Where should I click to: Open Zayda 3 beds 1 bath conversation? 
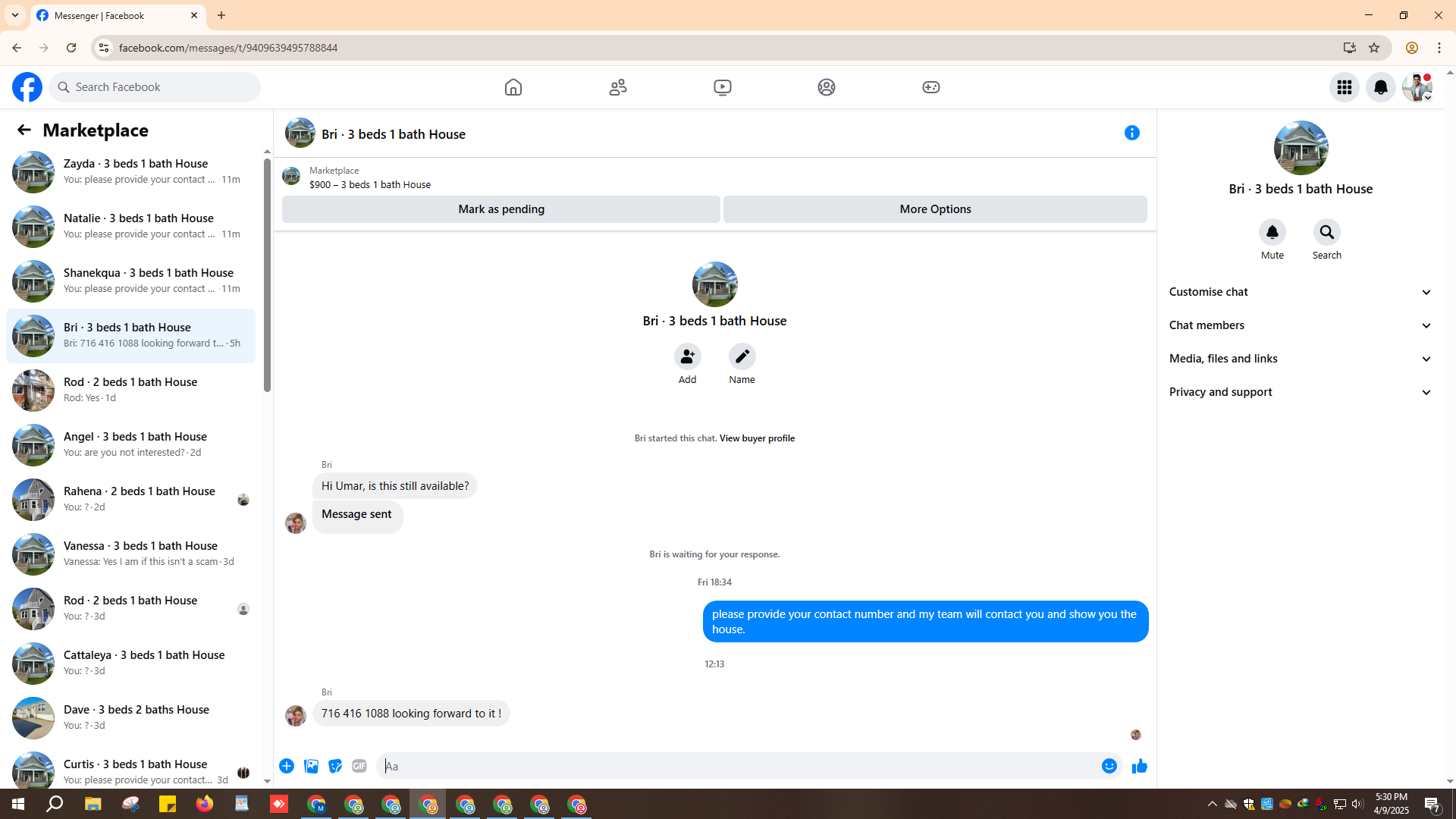click(x=130, y=172)
